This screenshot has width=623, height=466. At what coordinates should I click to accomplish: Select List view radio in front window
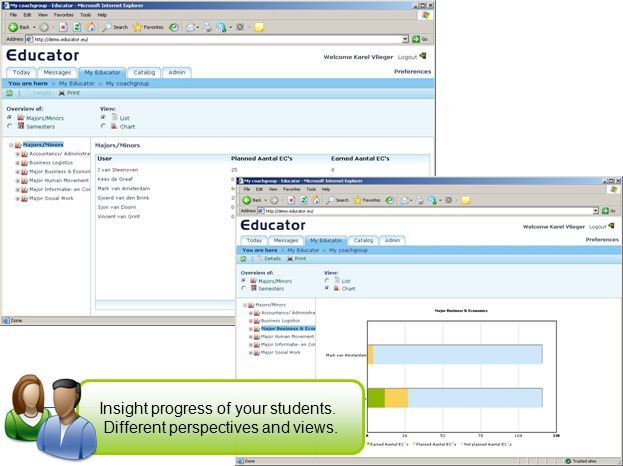coord(327,280)
